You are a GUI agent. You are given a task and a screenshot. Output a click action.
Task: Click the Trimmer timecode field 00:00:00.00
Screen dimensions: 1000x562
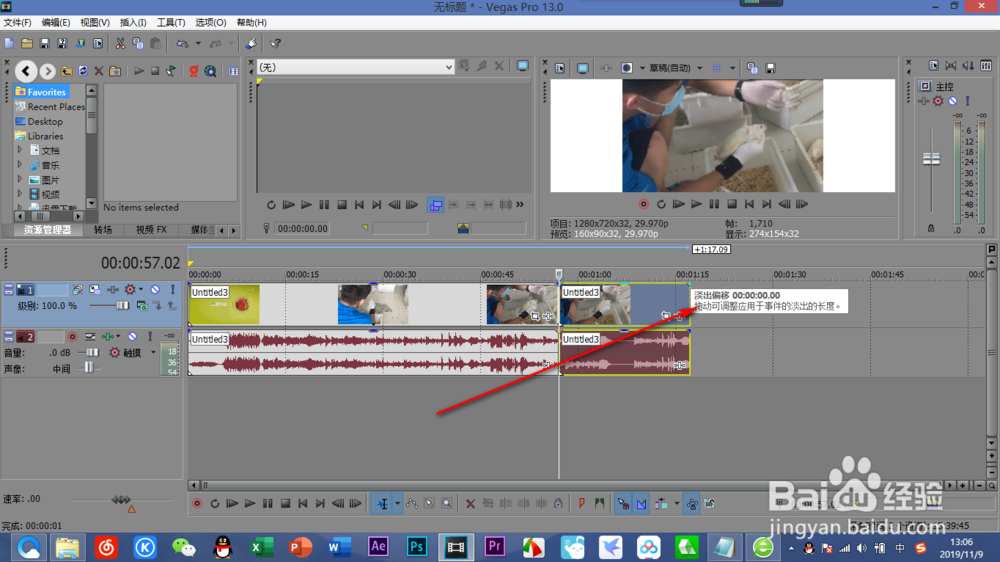click(302, 228)
